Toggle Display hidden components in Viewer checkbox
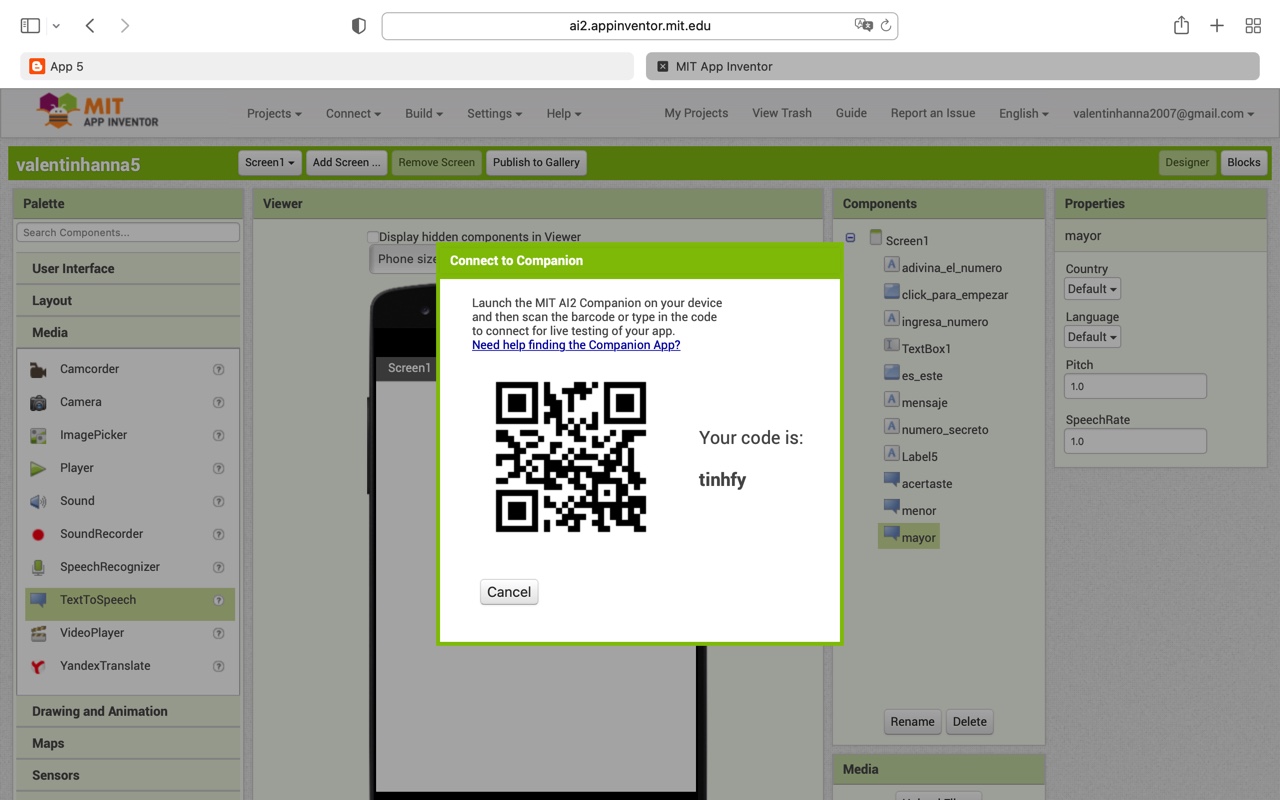Image resolution: width=1280 pixels, height=800 pixels. tap(373, 237)
